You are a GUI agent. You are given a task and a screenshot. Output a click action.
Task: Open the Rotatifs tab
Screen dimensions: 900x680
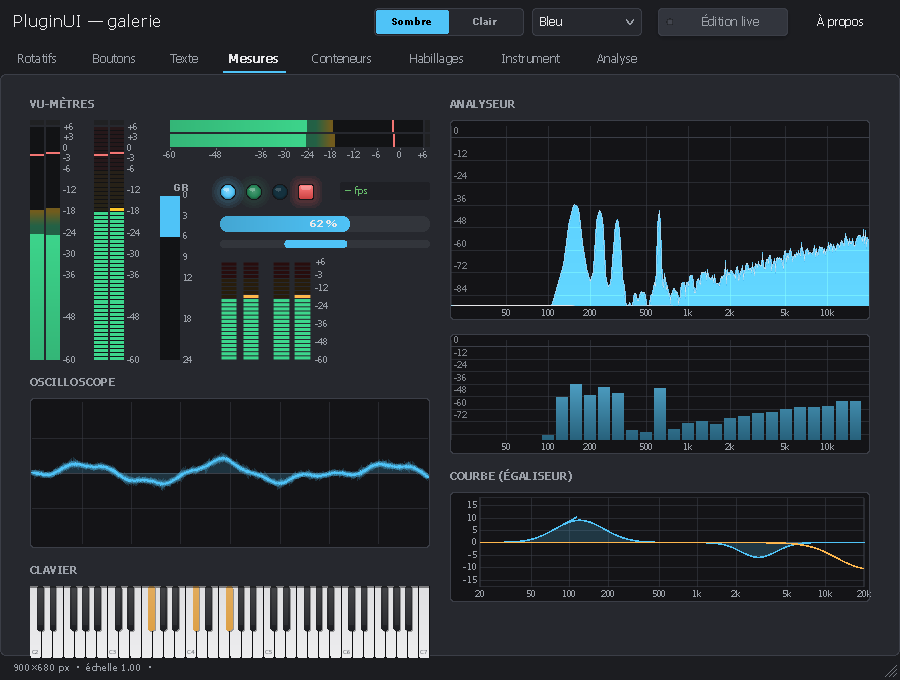(37, 59)
